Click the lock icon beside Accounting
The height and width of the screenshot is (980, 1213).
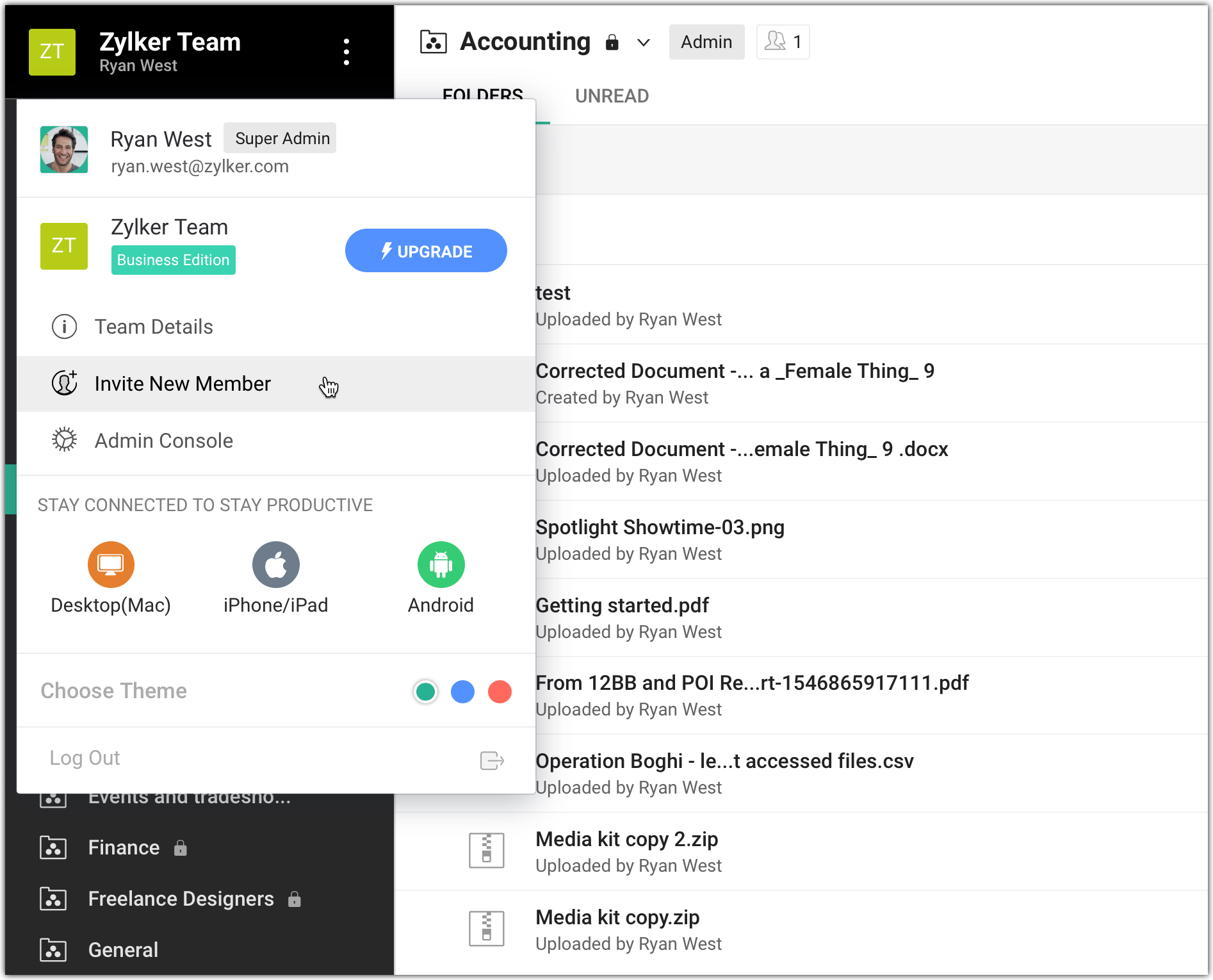pyautogui.click(x=612, y=43)
